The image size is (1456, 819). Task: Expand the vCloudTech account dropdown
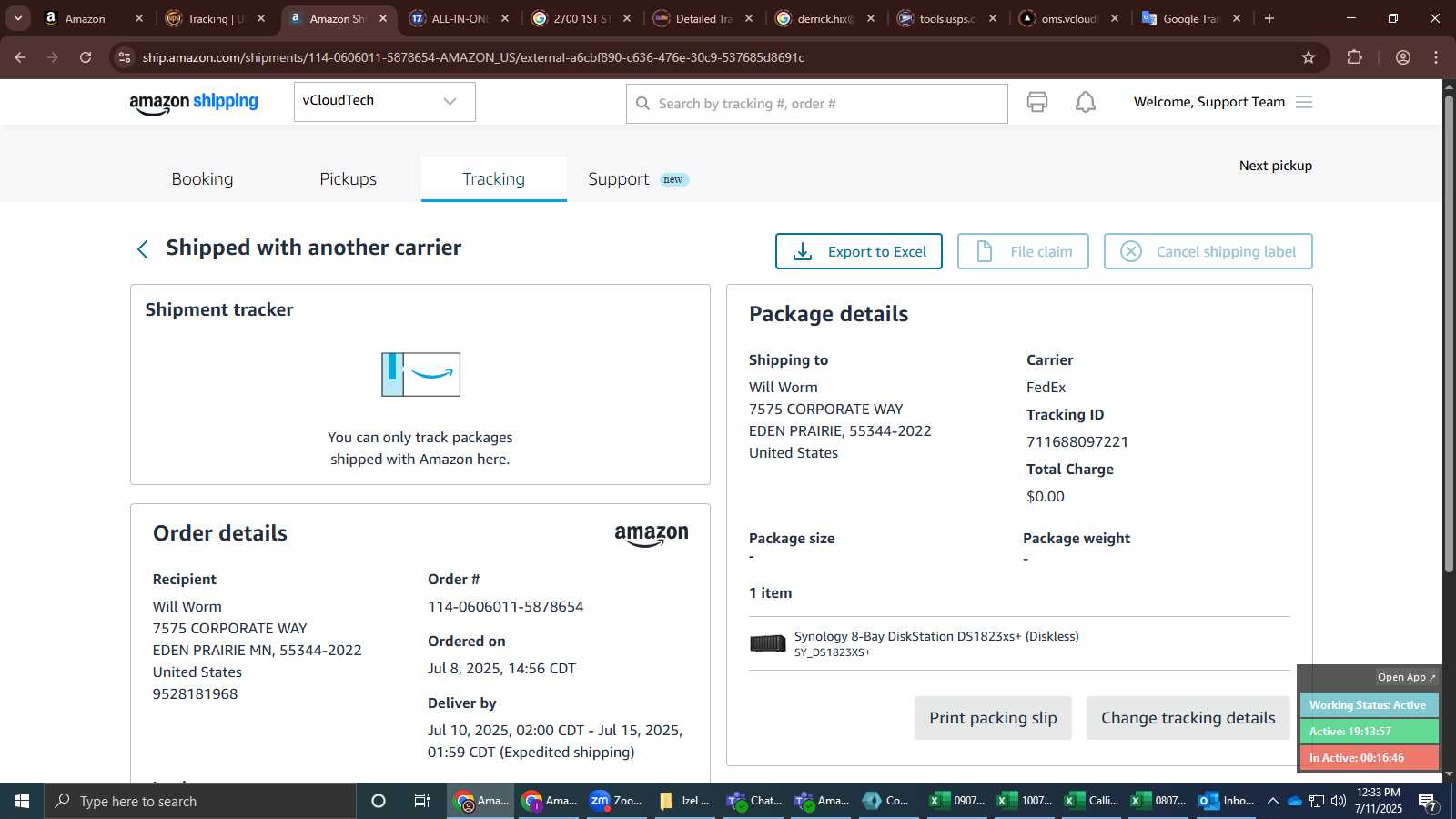coord(384,101)
